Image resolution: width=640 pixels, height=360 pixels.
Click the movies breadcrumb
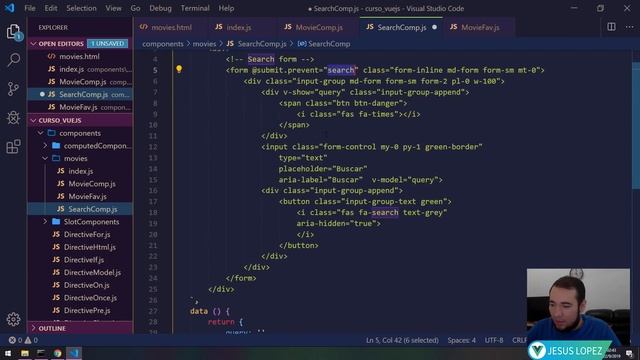(x=204, y=44)
